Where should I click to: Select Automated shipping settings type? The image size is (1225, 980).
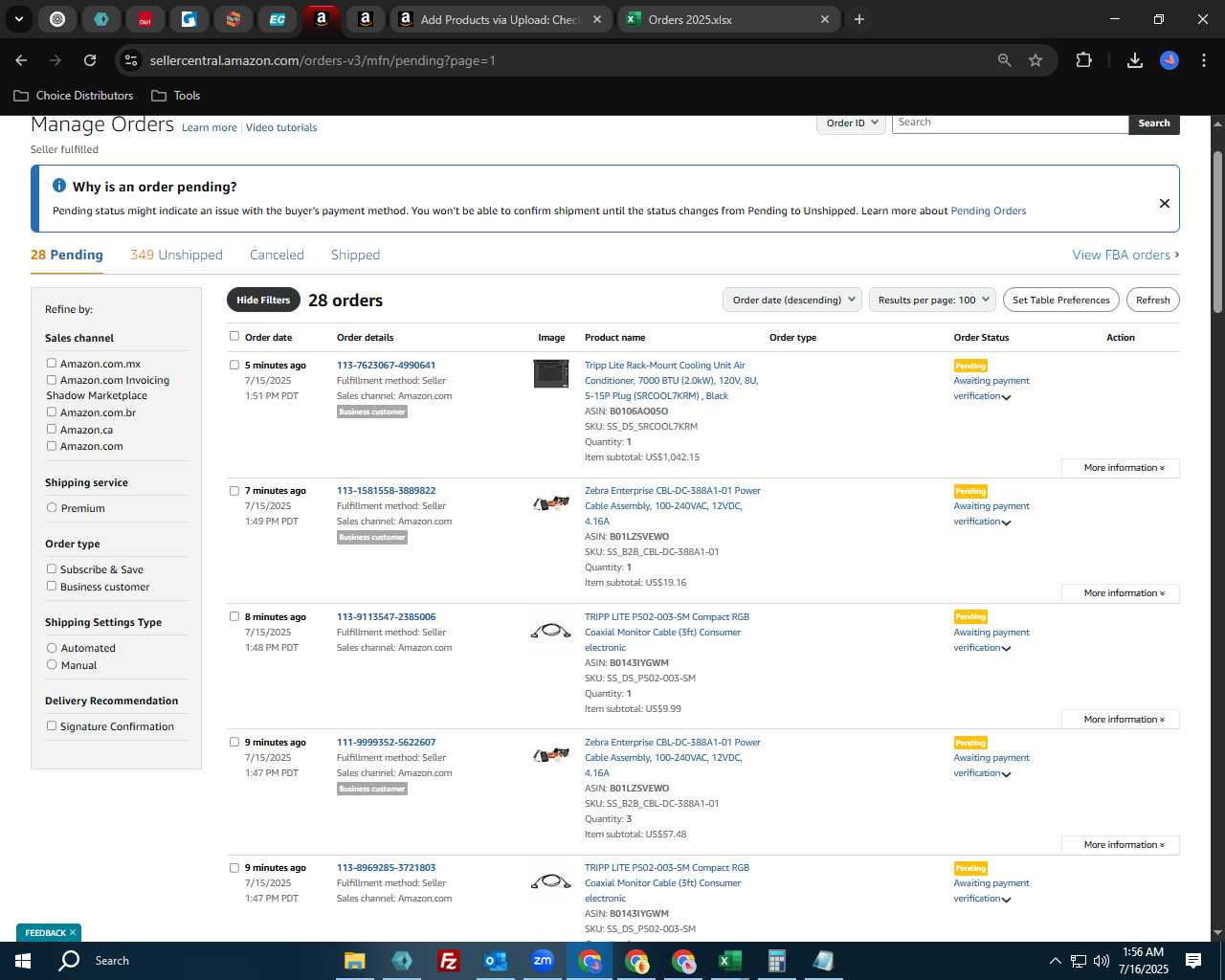tap(52, 647)
